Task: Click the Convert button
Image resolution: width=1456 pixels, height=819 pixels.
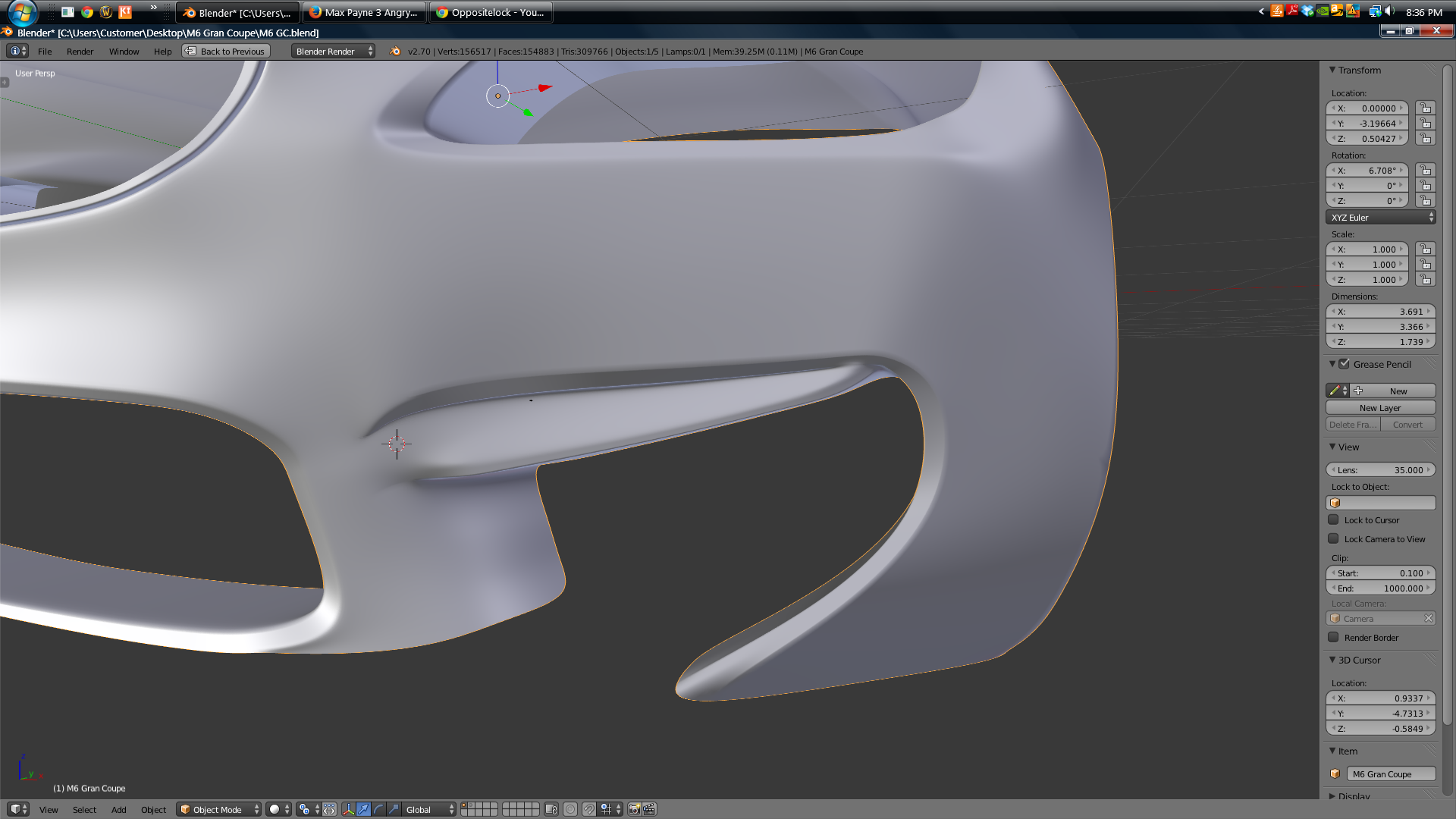Action: tap(1408, 424)
